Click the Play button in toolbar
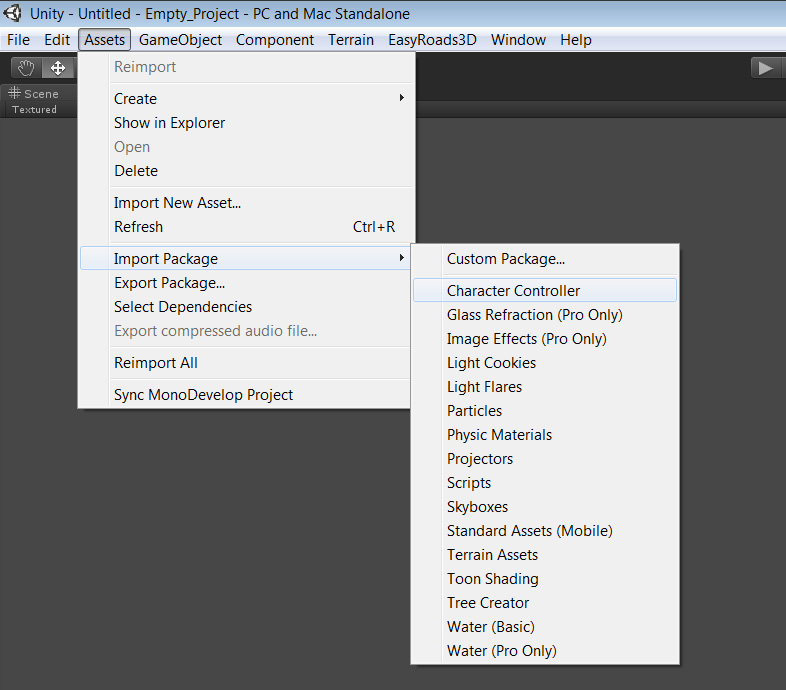This screenshot has height=690, width=786. tap(765, 68)
